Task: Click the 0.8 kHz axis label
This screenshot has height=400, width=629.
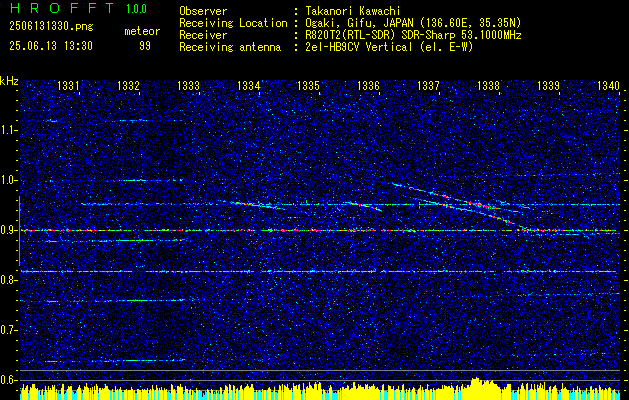Action: pos(7,280)
